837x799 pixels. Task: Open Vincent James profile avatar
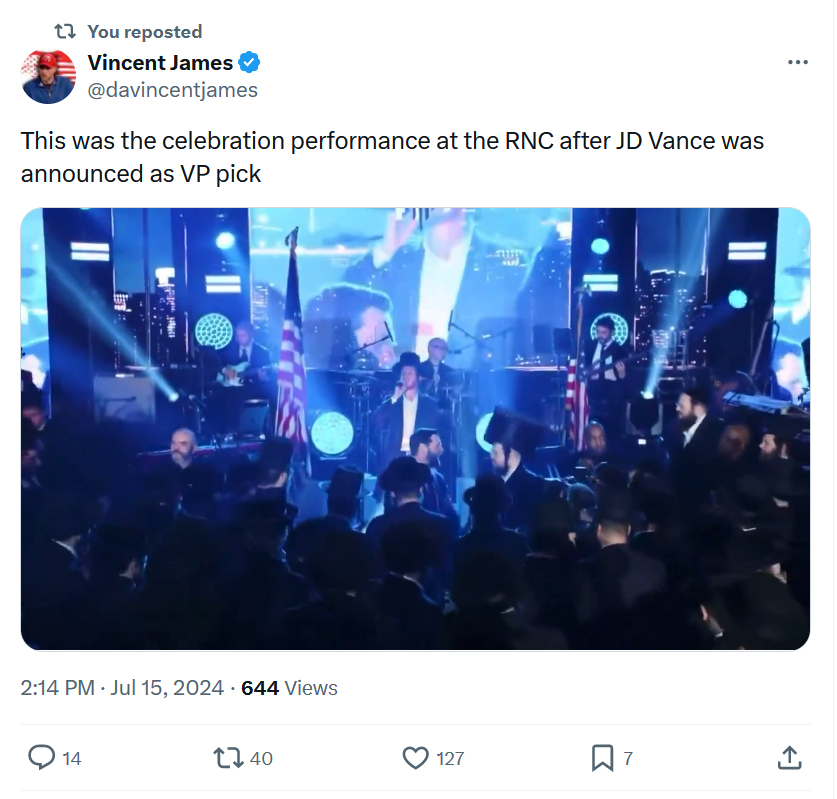coord(48,76)
